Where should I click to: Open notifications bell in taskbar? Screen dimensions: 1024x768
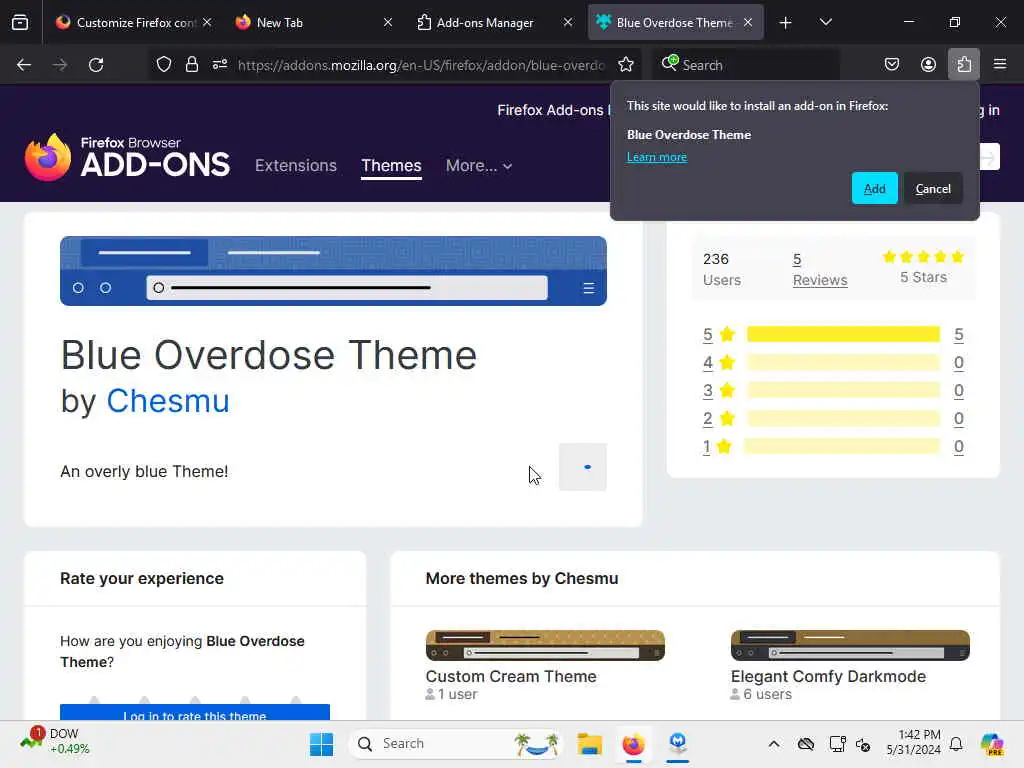[956, 744]
